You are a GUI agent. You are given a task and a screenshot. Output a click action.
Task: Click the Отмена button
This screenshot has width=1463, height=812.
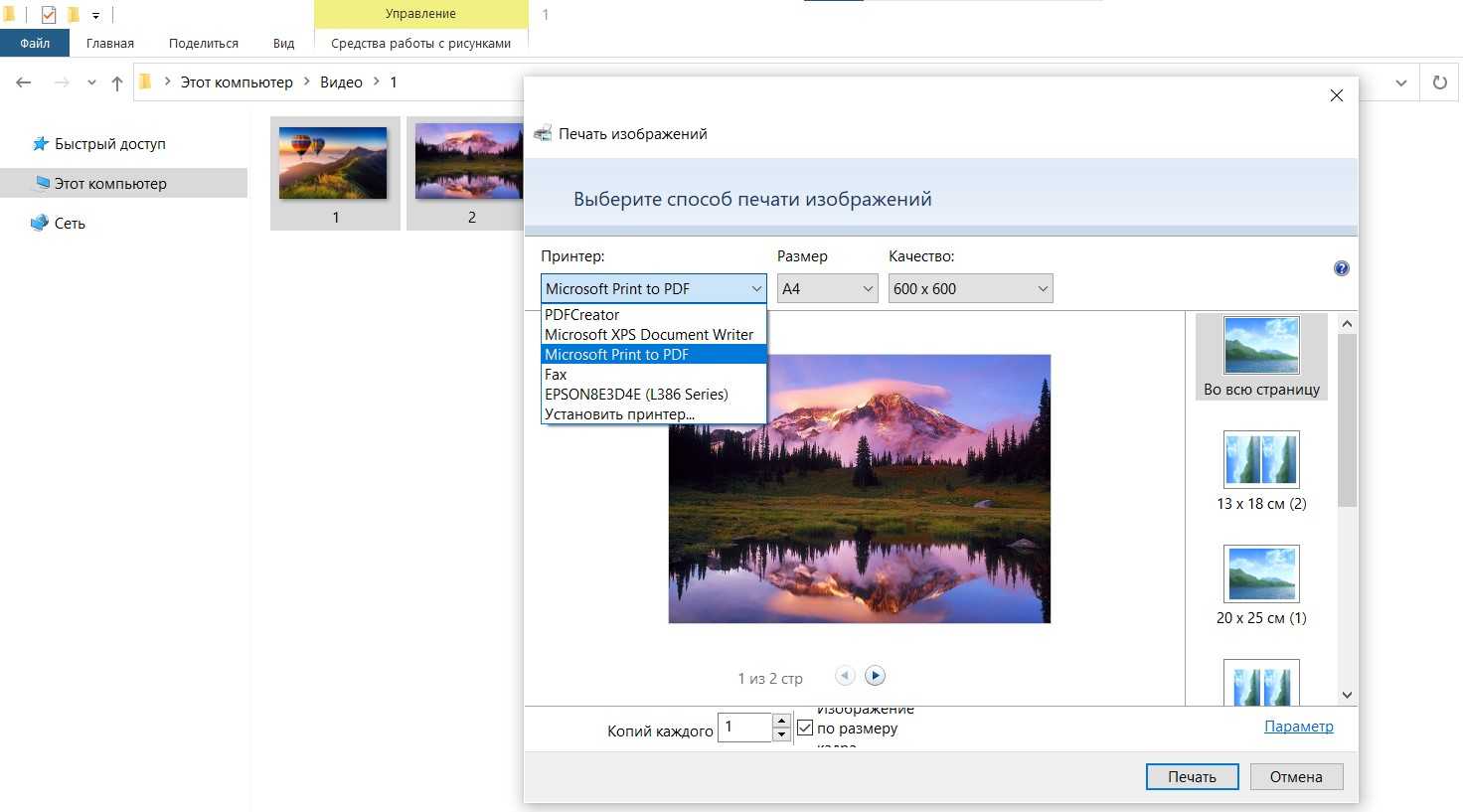(x=1296, y=777)
